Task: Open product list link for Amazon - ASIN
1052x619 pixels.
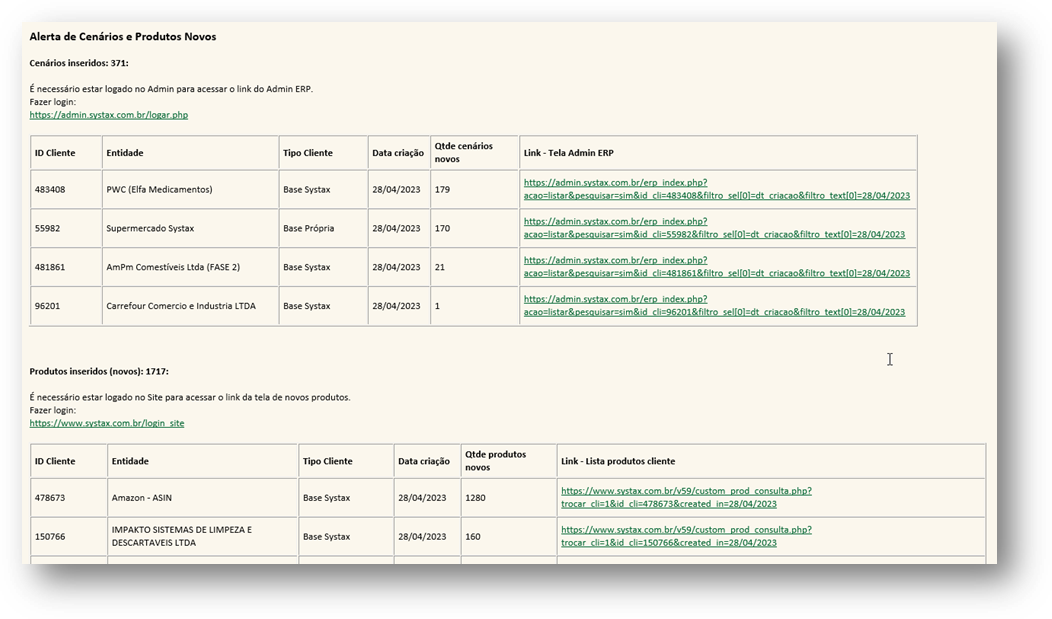Action: 686,498
